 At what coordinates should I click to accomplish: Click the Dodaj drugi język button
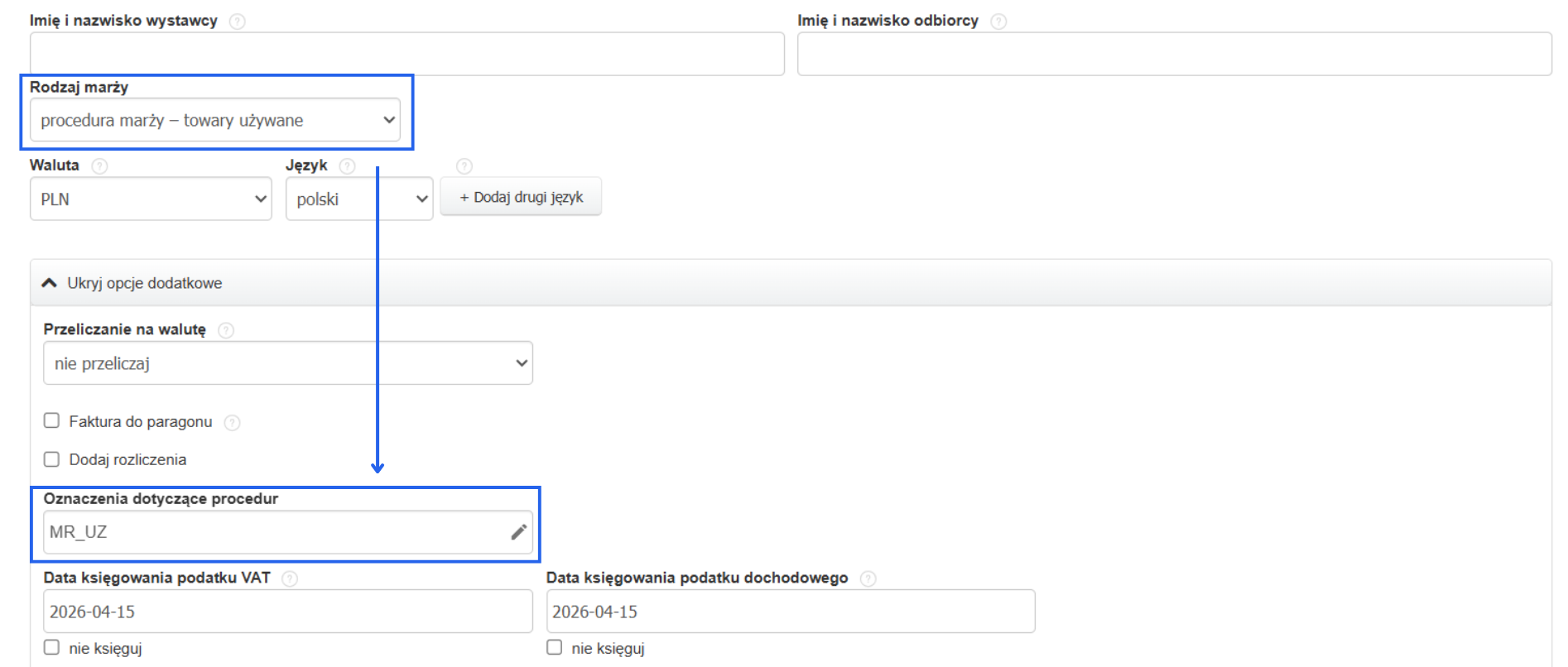(521, 198)
